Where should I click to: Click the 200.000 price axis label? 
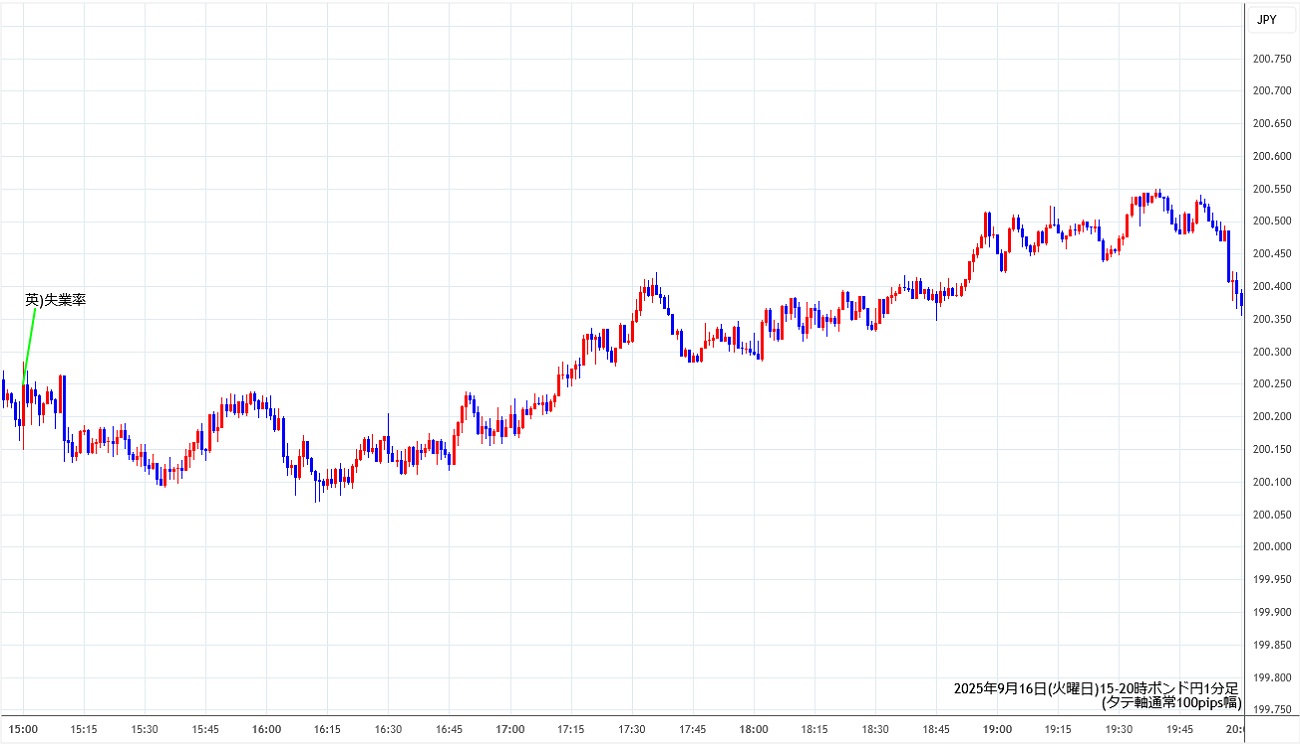(x=1271, y=547)
